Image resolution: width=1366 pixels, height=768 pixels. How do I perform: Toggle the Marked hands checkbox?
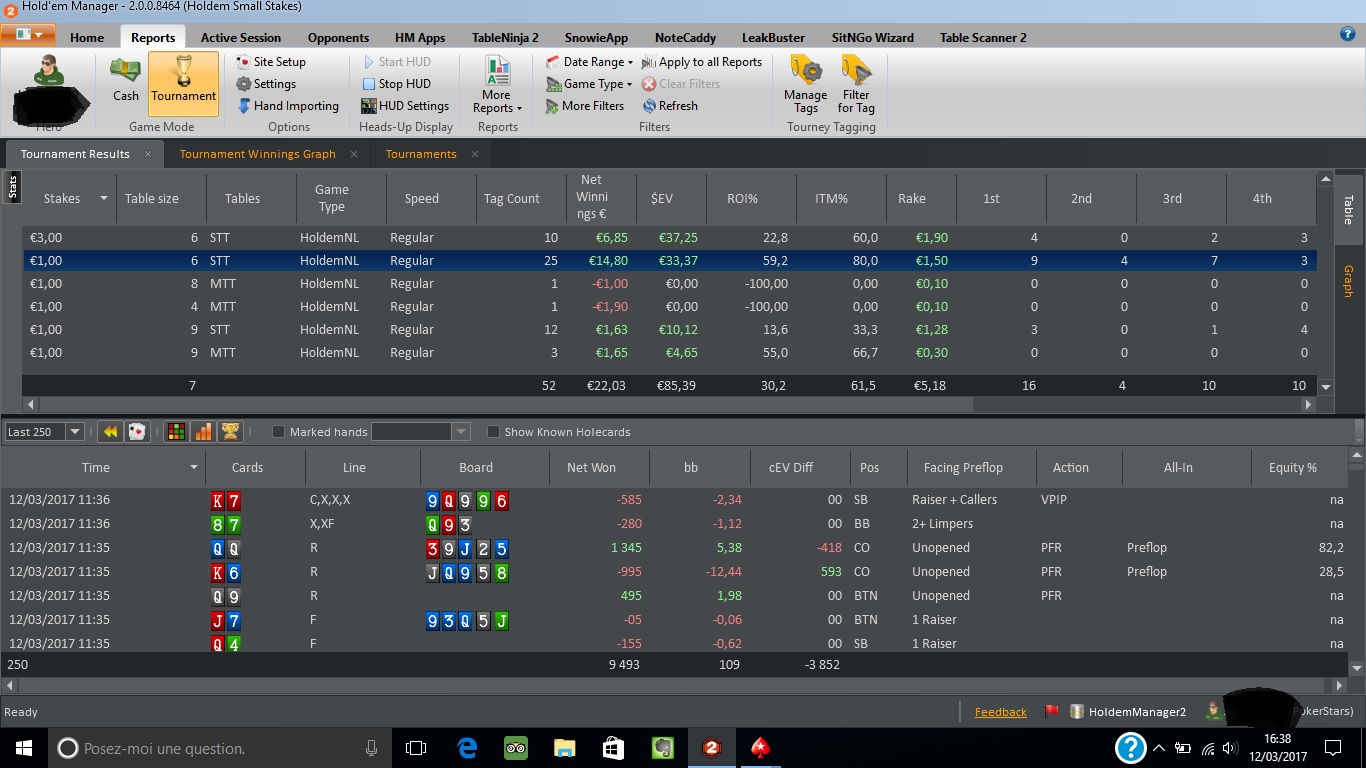[x=279, y=432]
